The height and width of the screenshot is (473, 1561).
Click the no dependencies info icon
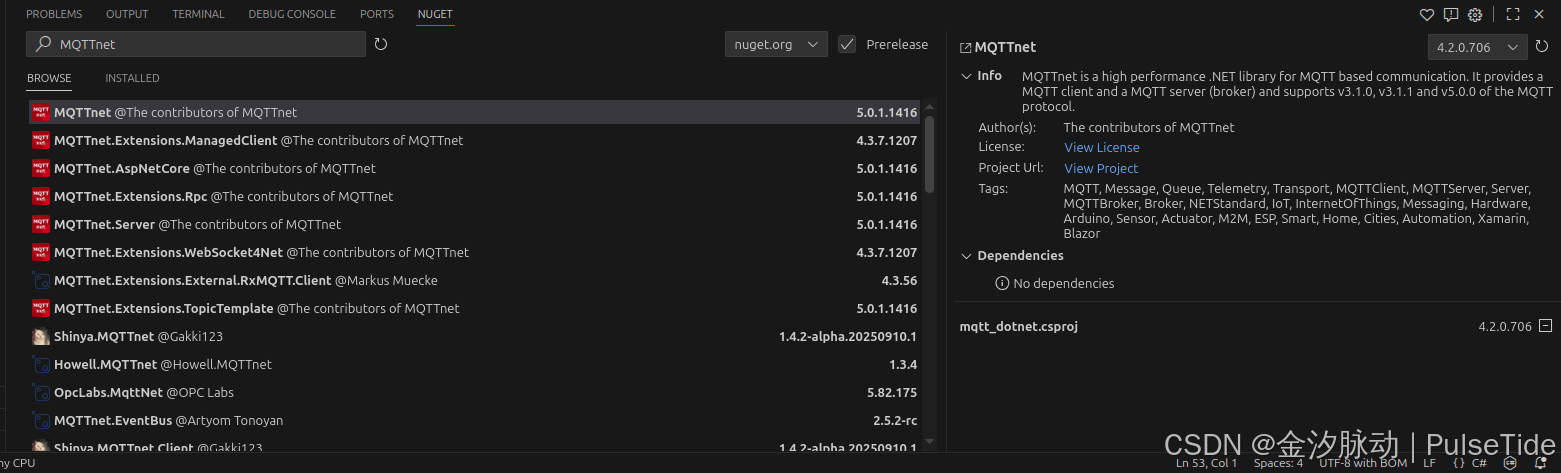pos(1002,283)
